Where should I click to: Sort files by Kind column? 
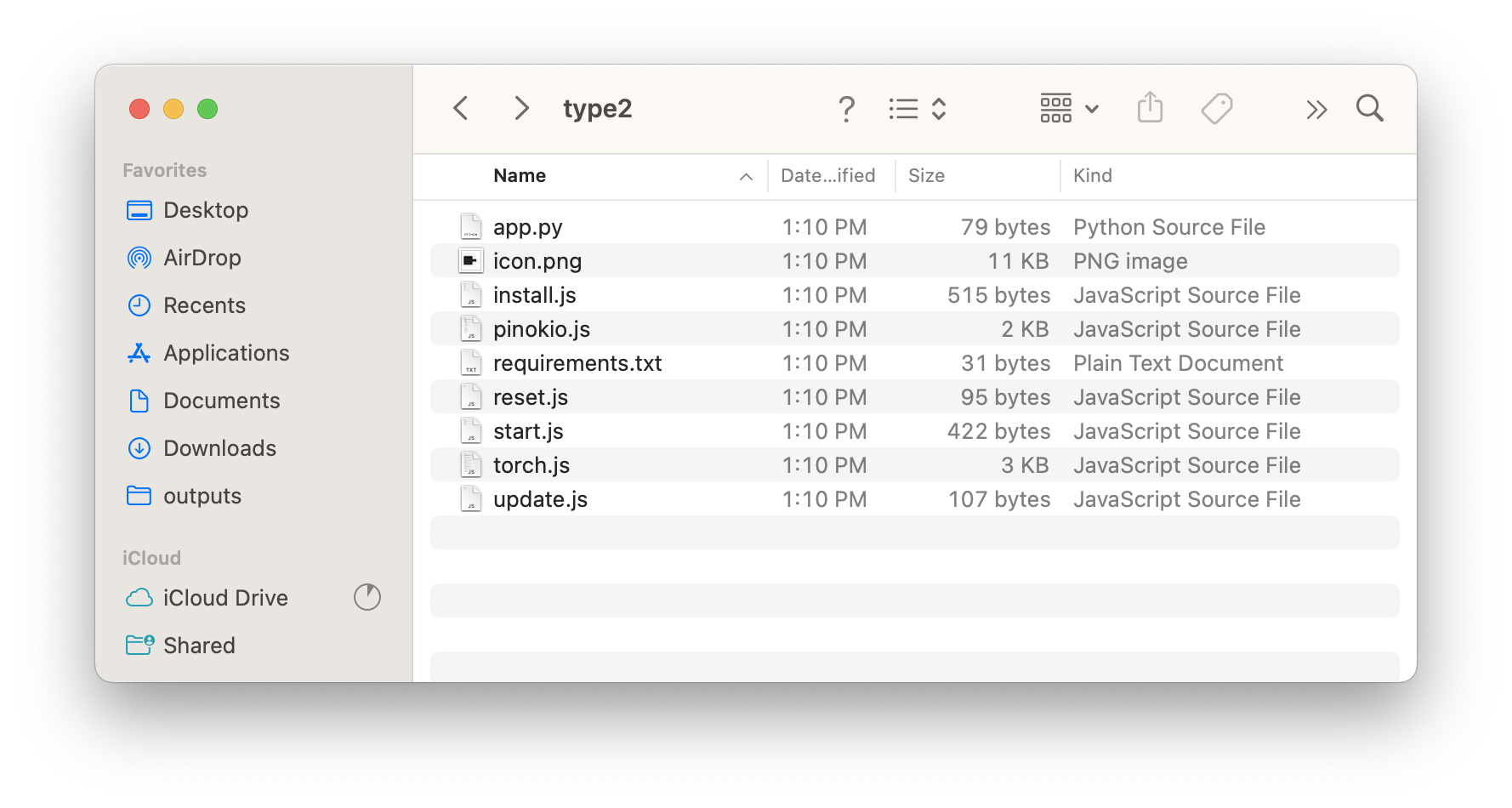(x=1092, y=176)
